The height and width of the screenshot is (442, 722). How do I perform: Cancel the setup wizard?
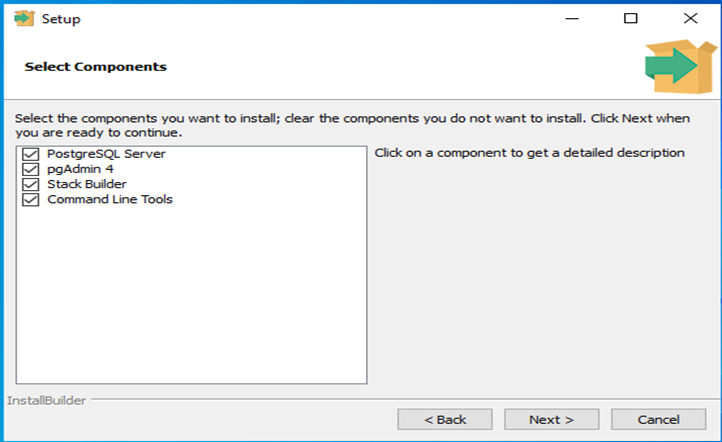tap(658, 419)
